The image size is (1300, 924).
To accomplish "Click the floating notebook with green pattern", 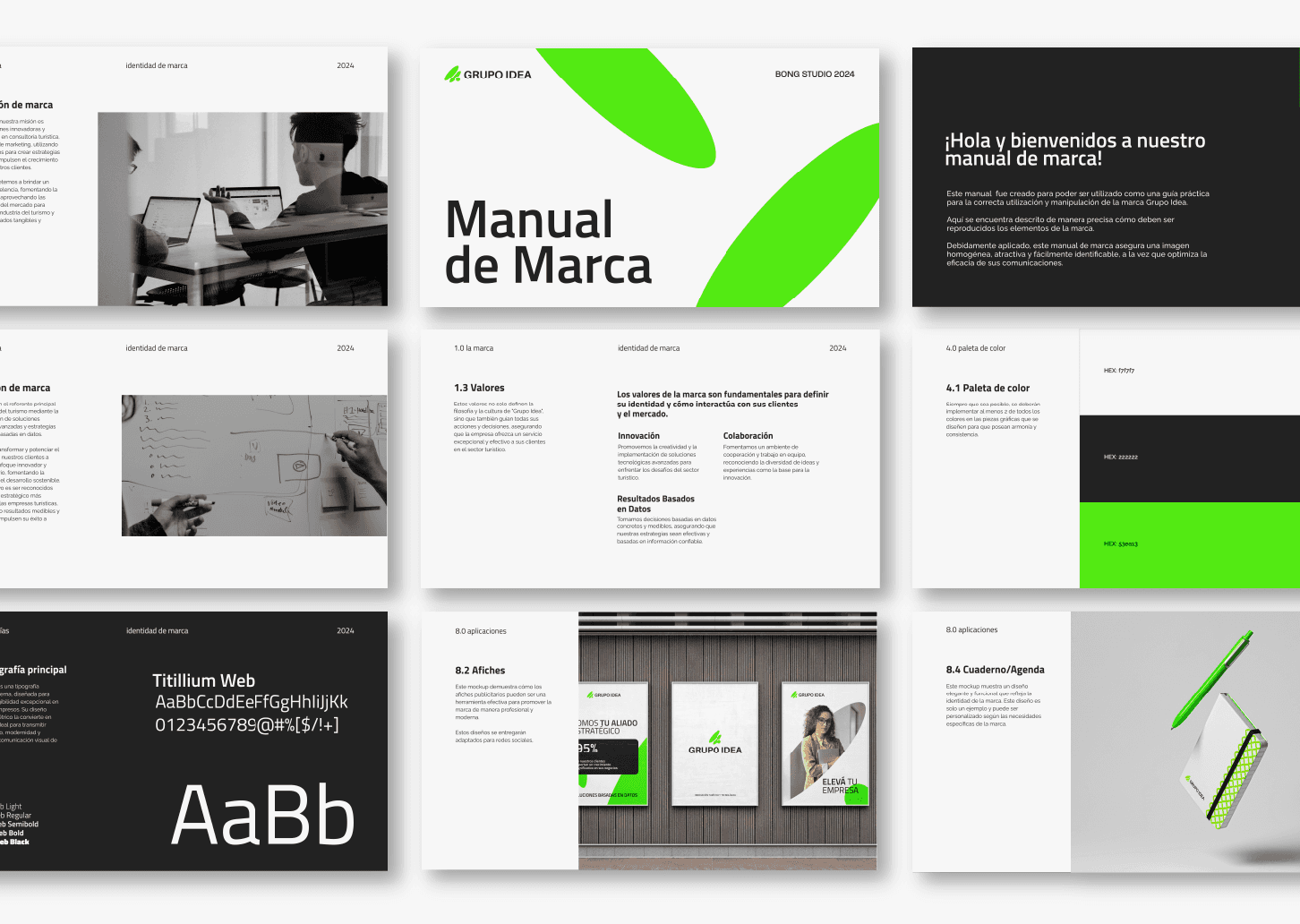I will click(1222, 762).
